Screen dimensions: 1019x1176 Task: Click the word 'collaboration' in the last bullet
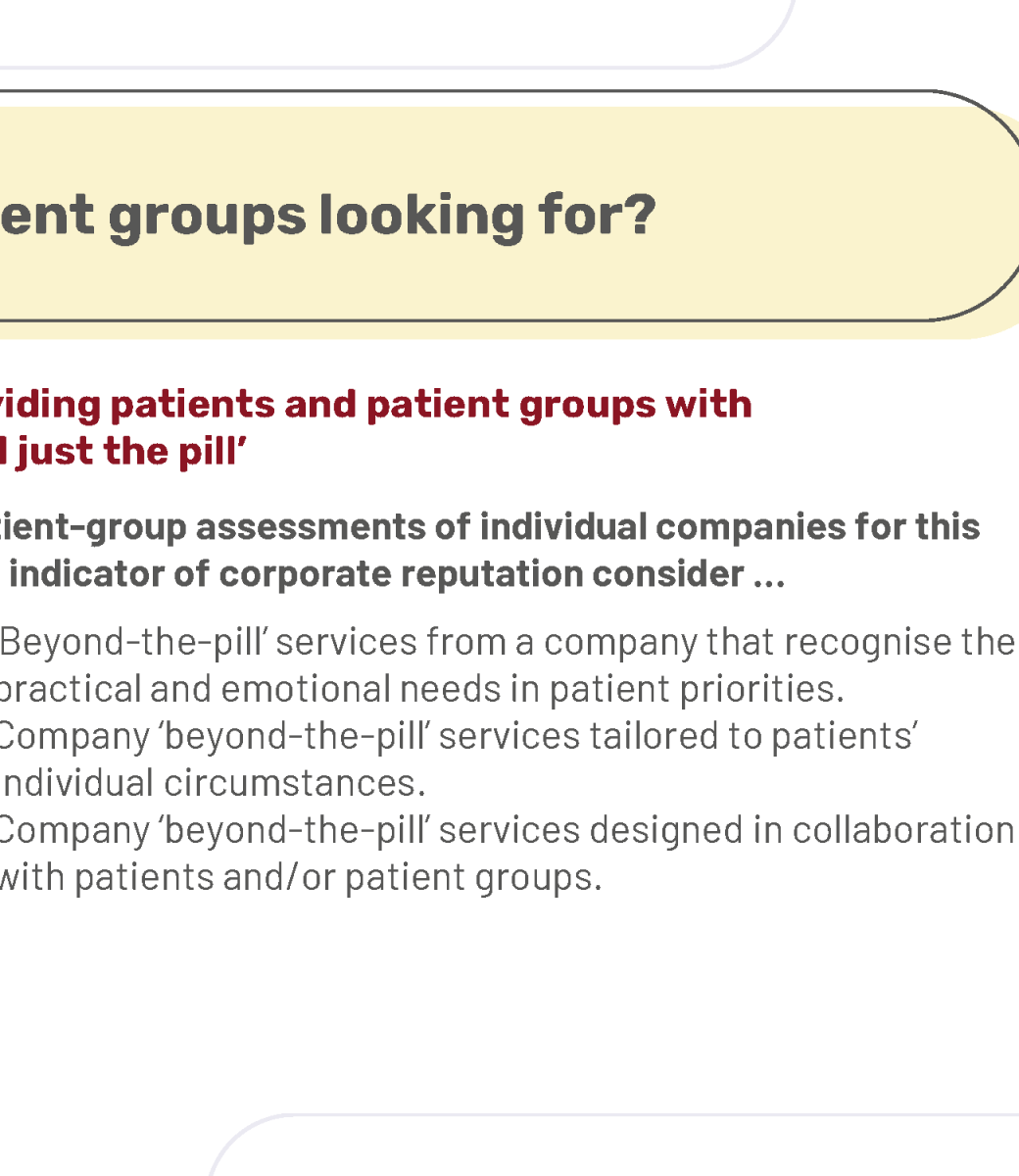coord(903,830)
